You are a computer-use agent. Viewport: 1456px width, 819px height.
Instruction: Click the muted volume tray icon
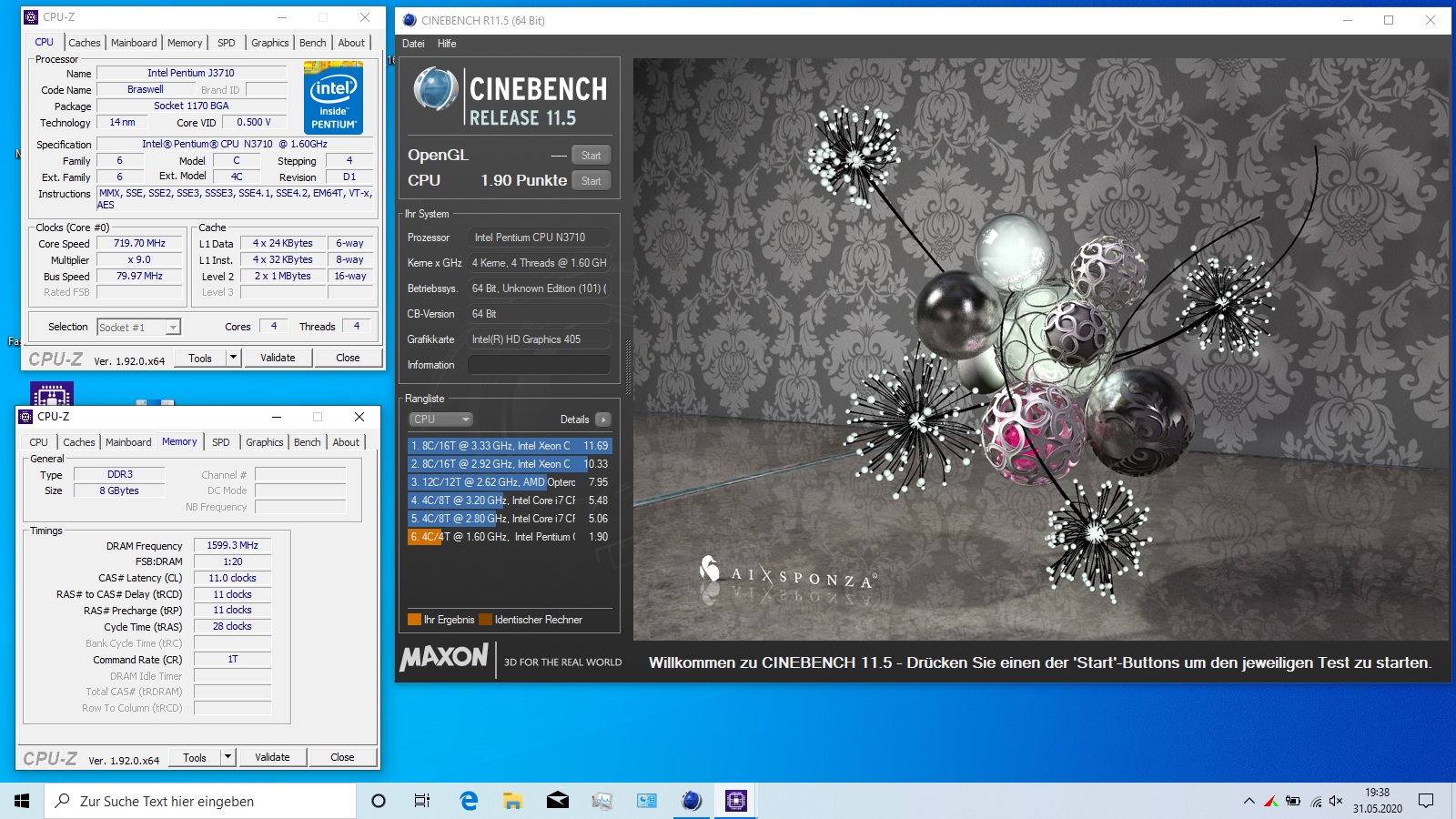click(x=1336, y=801)
